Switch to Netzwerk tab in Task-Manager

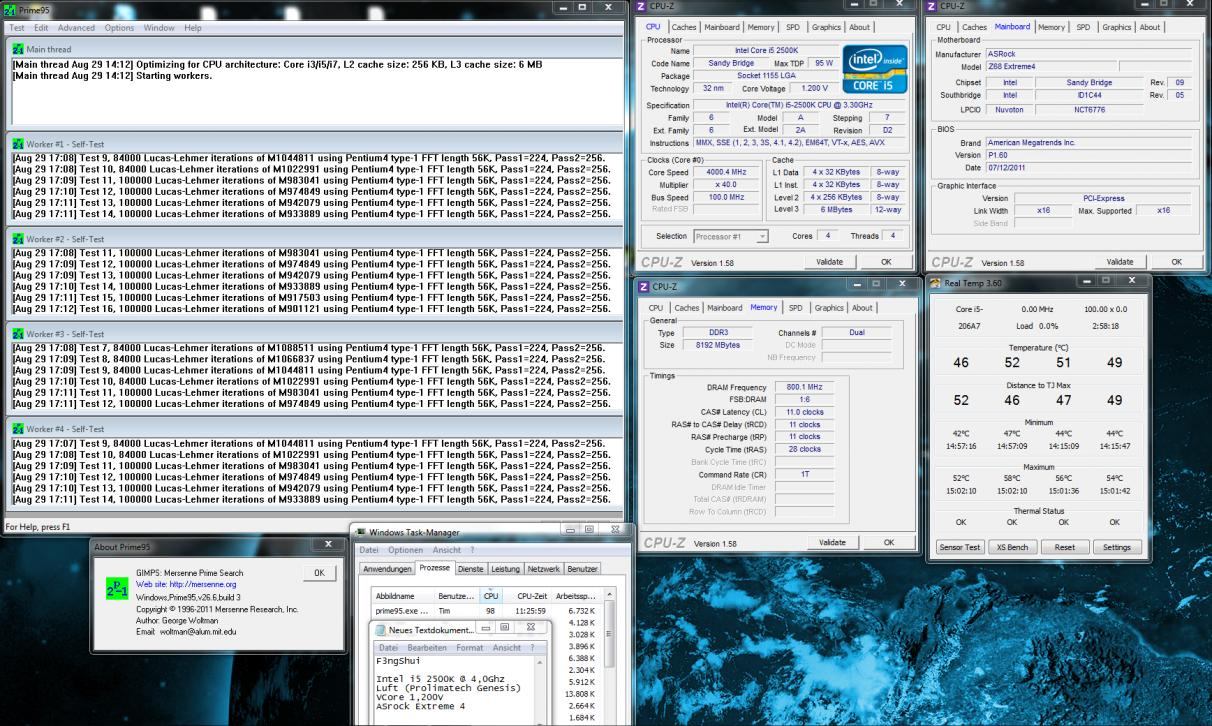coord(544,569)
